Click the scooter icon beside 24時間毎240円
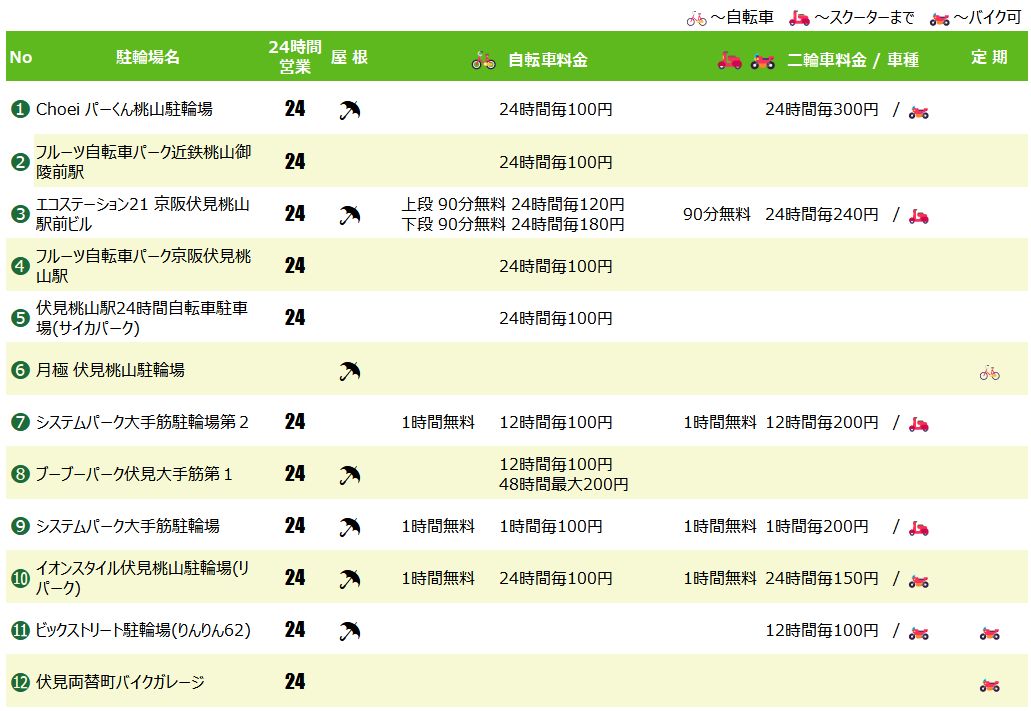 (x=918, y=215)
